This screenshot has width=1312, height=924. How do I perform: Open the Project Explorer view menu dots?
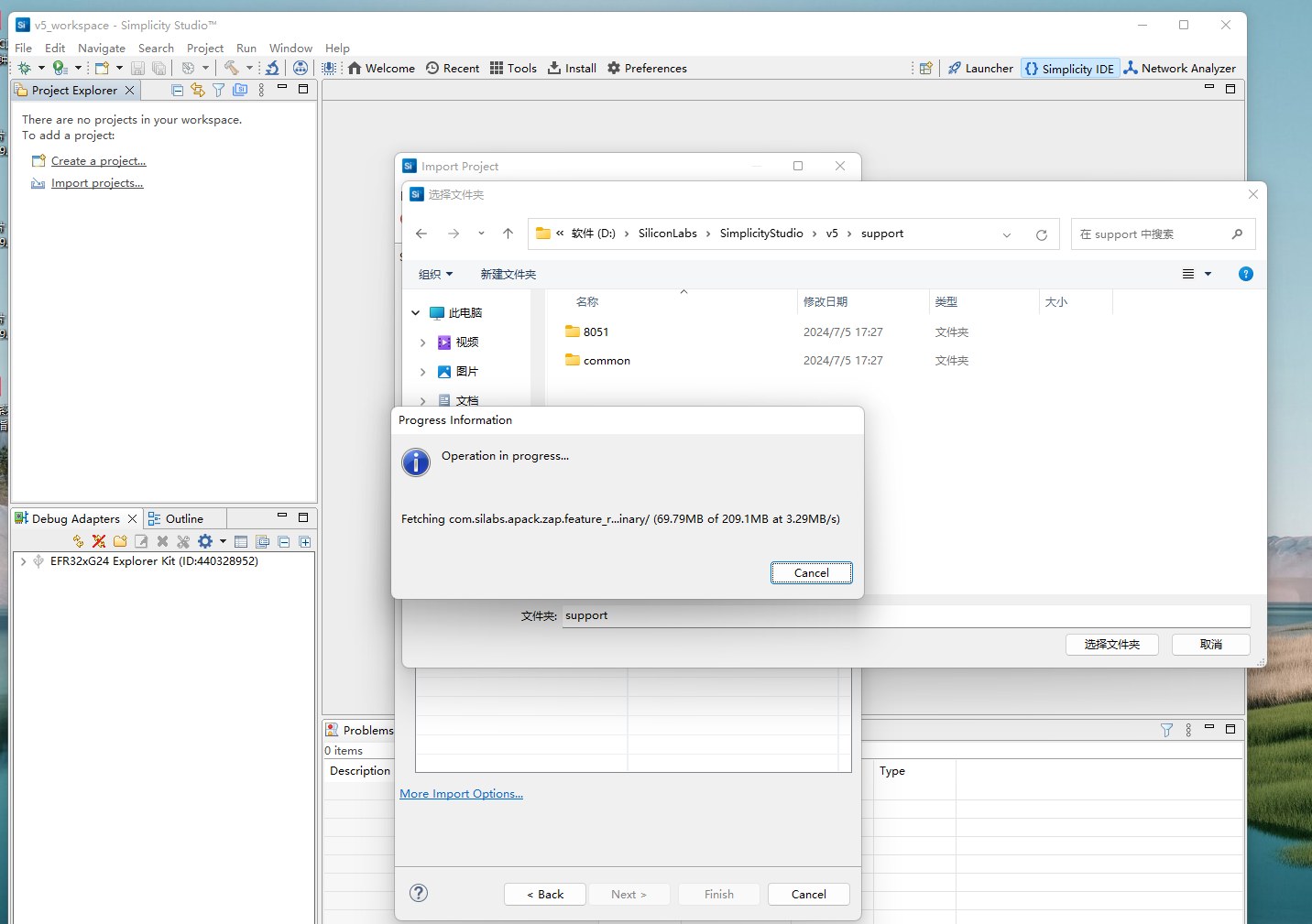pos(261,90)
